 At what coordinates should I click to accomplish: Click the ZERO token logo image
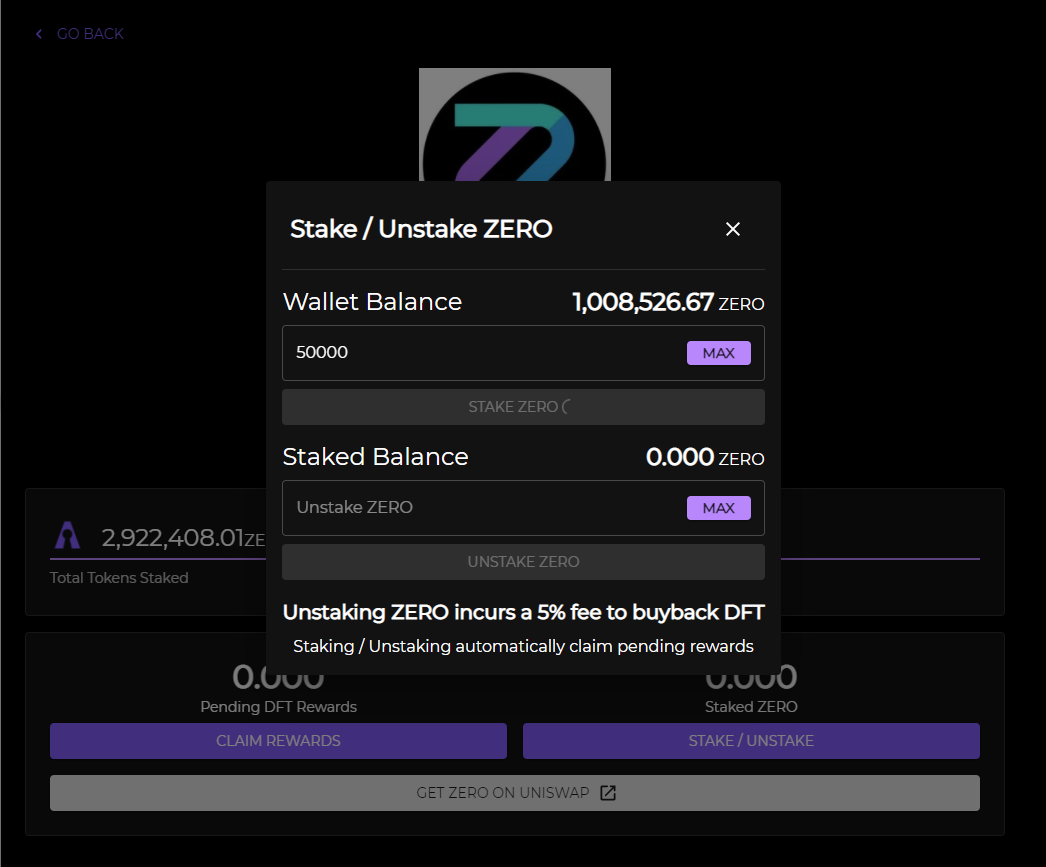tap(514, 125)
